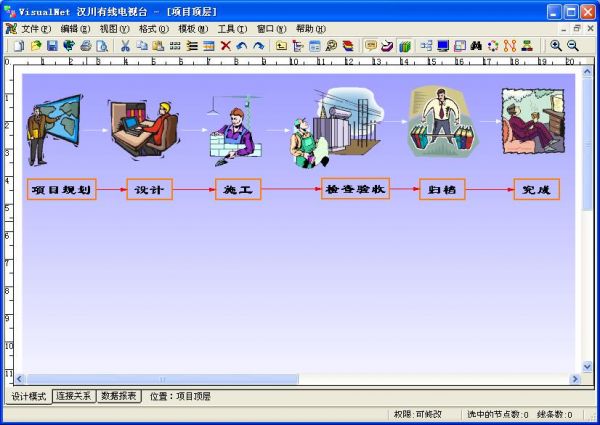Click the tree hierarchy icon in toolbar
The image size is (600, 425).
click(298, 46)
